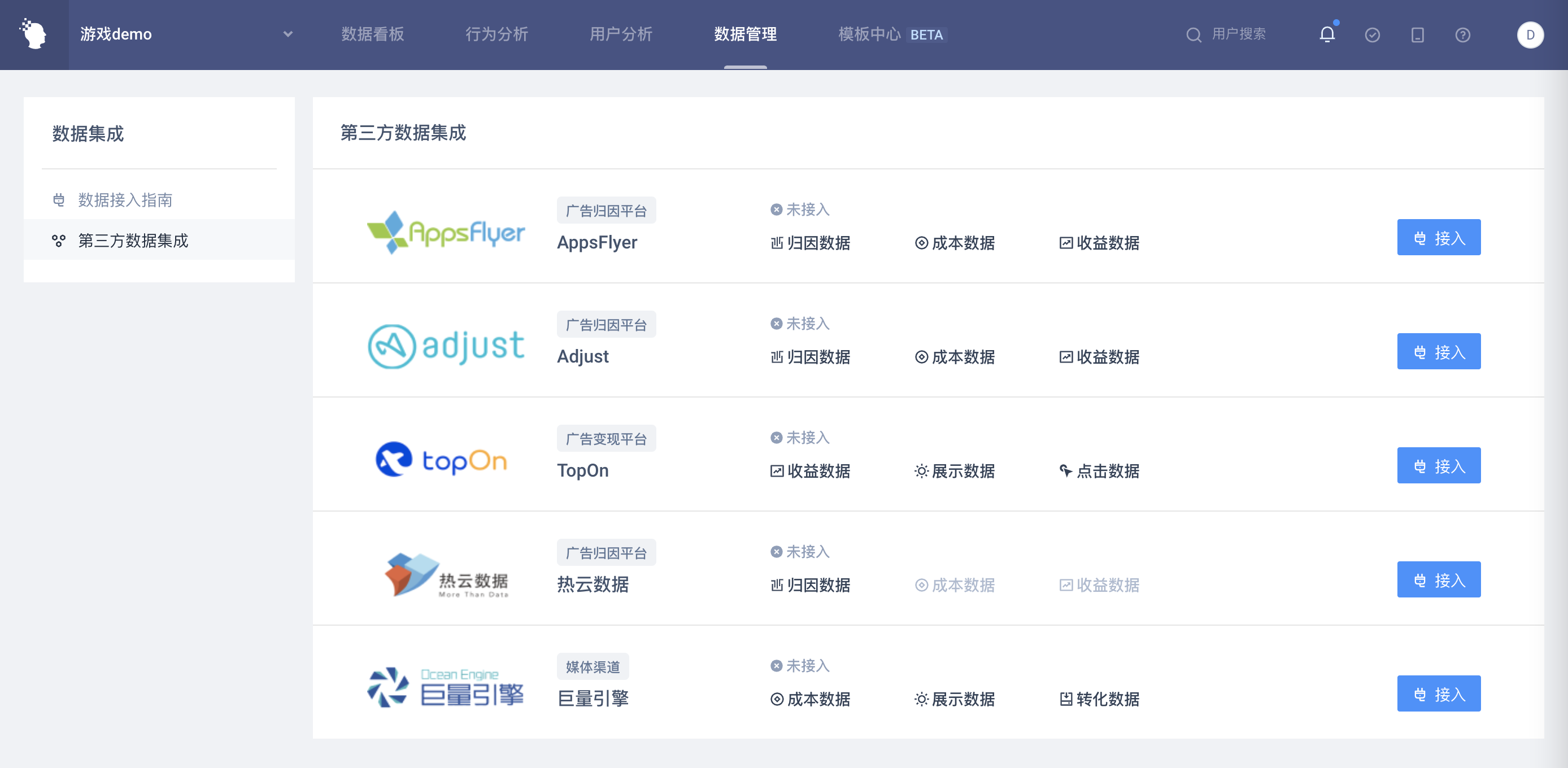Click the checkmark circle task icon
Viewport: 1568px width, 768px height.
point(1372,34)
